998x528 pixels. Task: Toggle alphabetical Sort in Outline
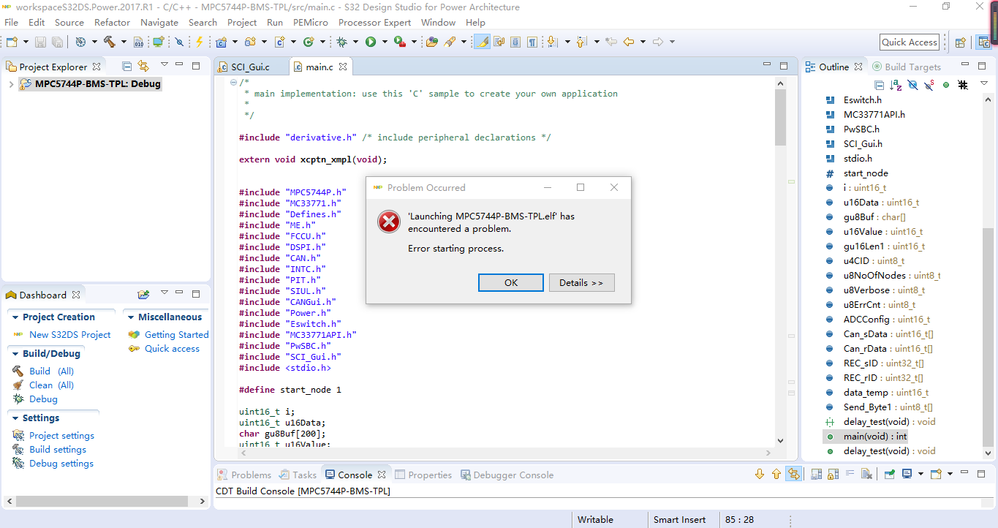pos(896,85)
